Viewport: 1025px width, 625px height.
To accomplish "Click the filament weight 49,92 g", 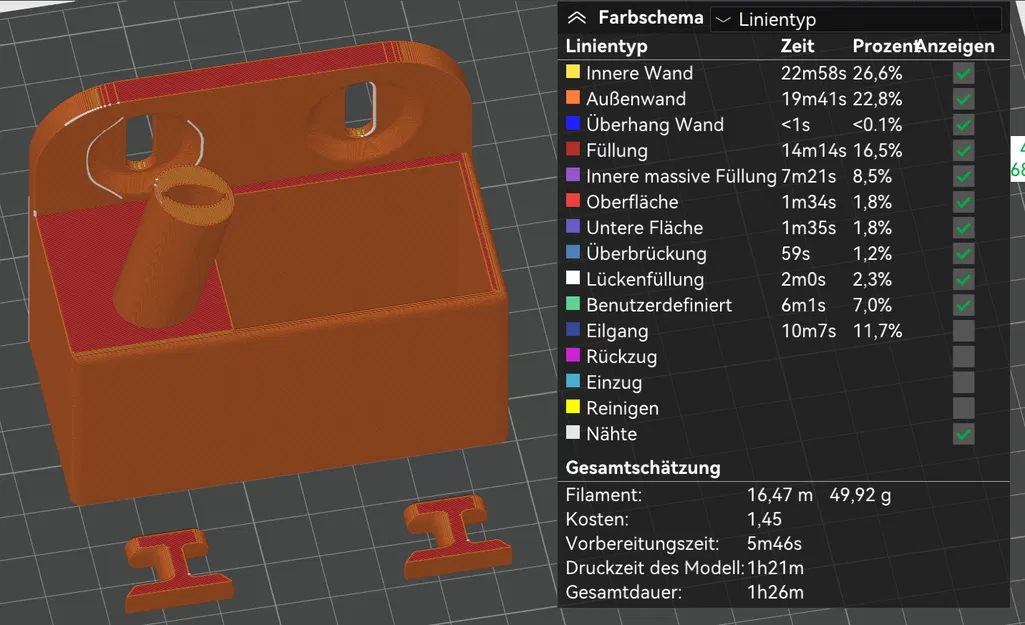I will [x=860, y=495].
